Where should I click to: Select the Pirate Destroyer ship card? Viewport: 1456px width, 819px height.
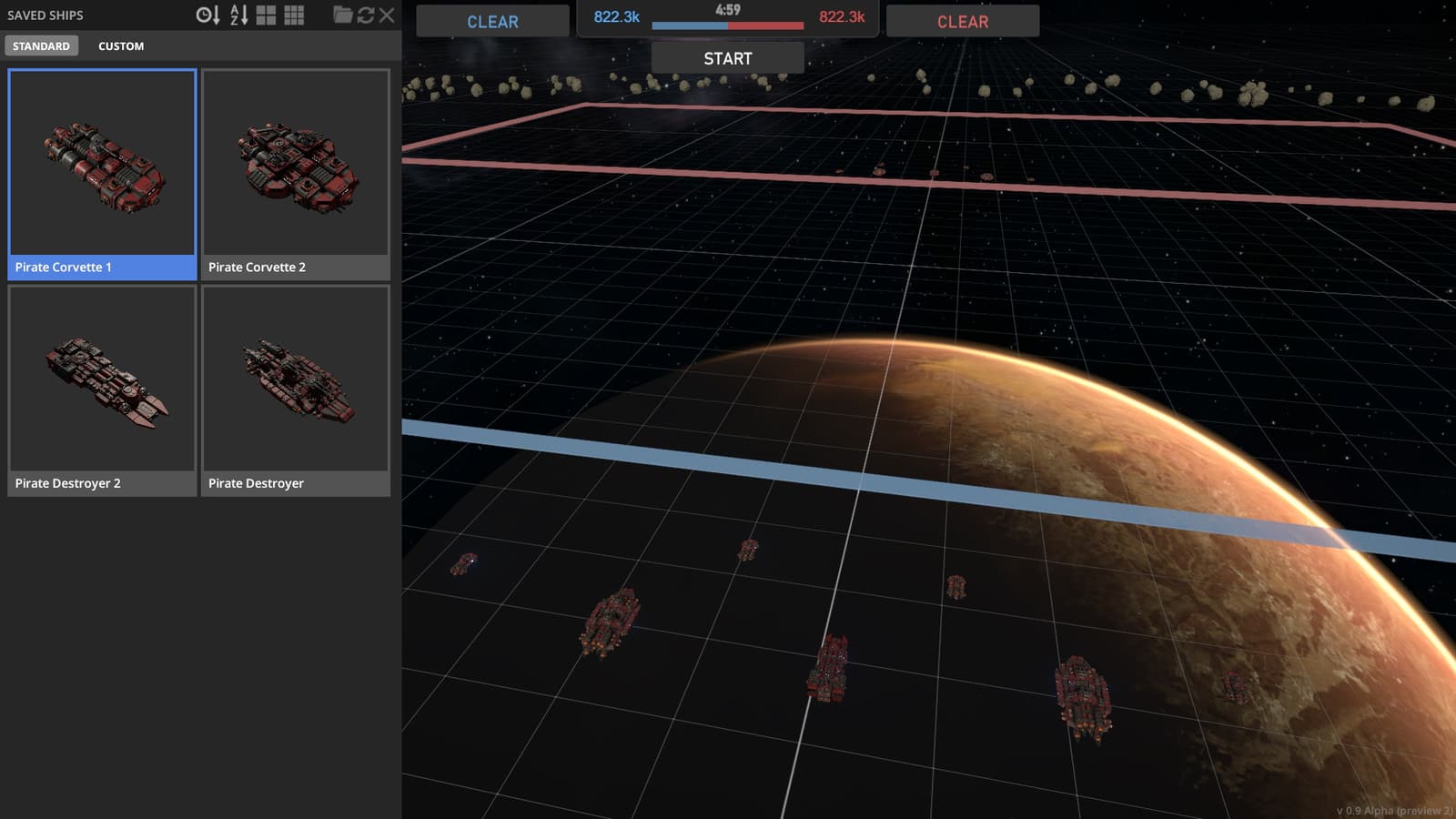296,390
